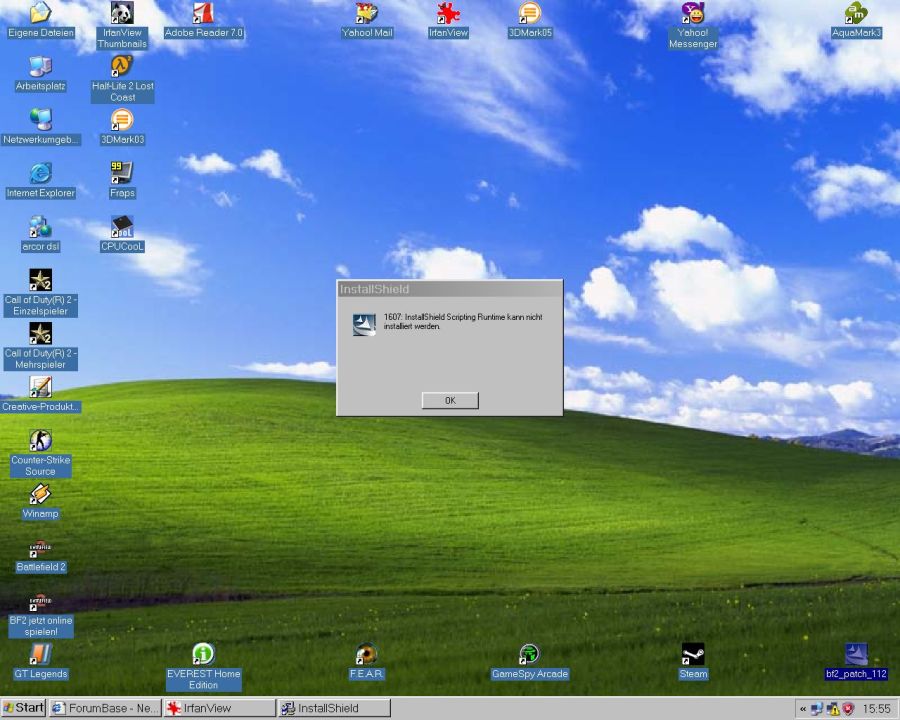Open Yahoo! Mail desktop shortcut
The height and width of the screenshot is (720, 900).
click(367, 20)
